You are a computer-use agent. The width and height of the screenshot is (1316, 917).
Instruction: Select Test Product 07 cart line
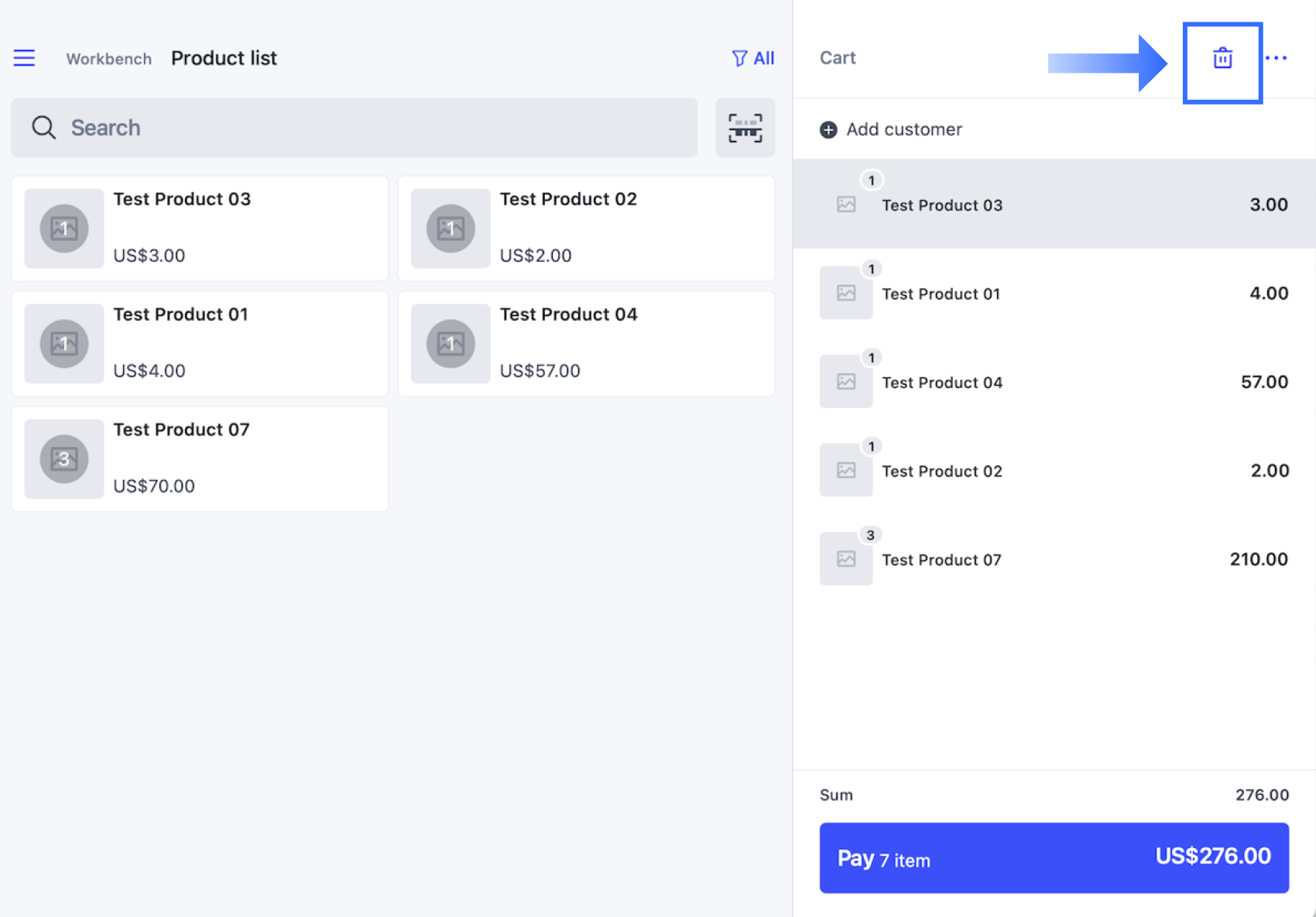point(1054,559)
